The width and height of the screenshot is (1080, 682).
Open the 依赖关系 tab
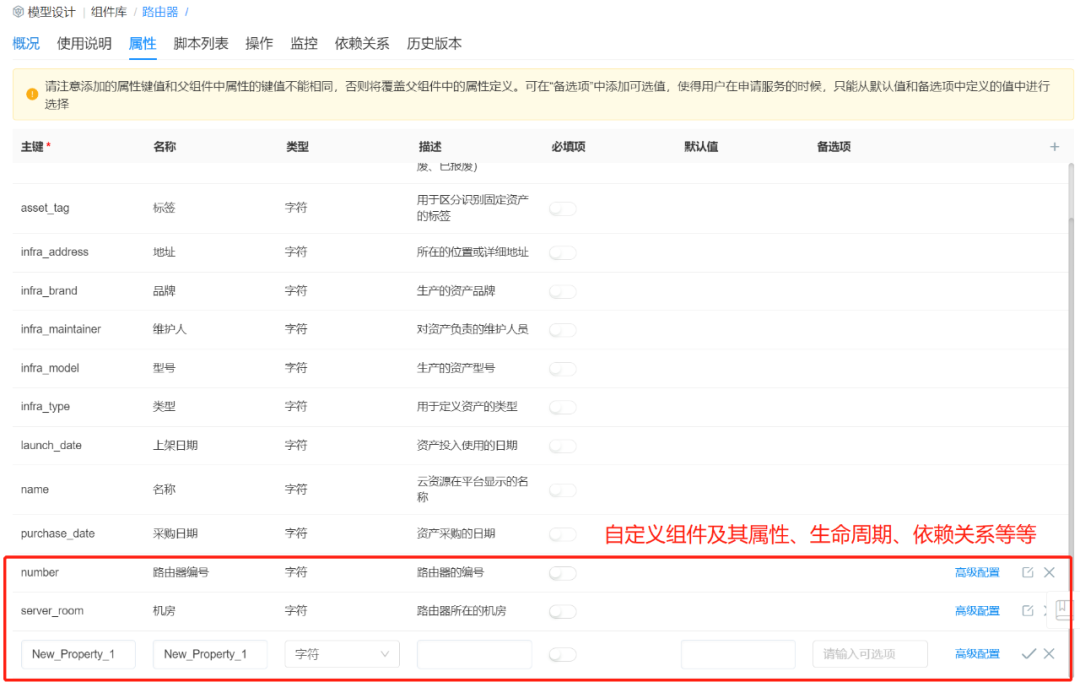point(362,43)
